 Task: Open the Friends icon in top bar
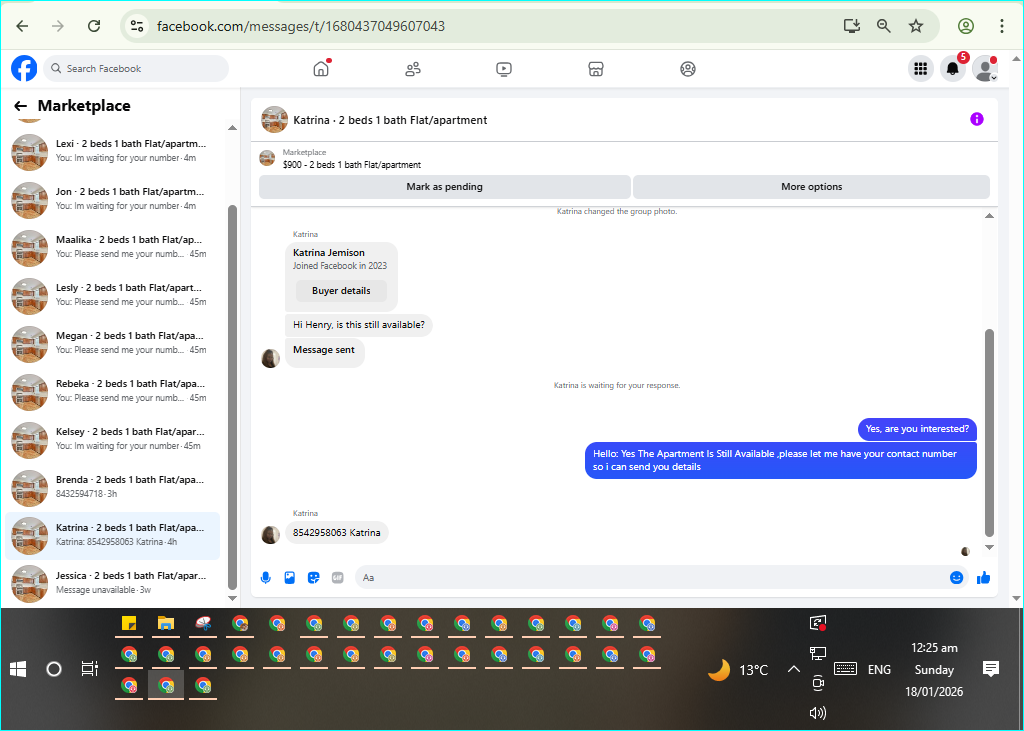(x=413, y=69)
